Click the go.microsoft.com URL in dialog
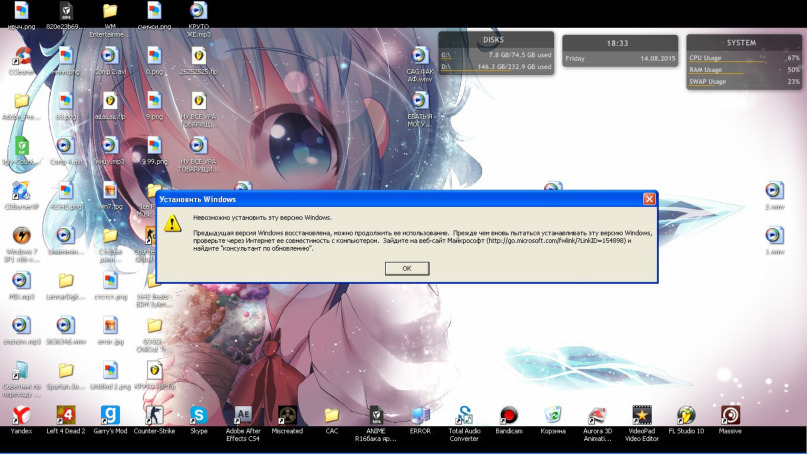Image resolution: width=807 pixels, height=454 pixels. tap(556, 240)
